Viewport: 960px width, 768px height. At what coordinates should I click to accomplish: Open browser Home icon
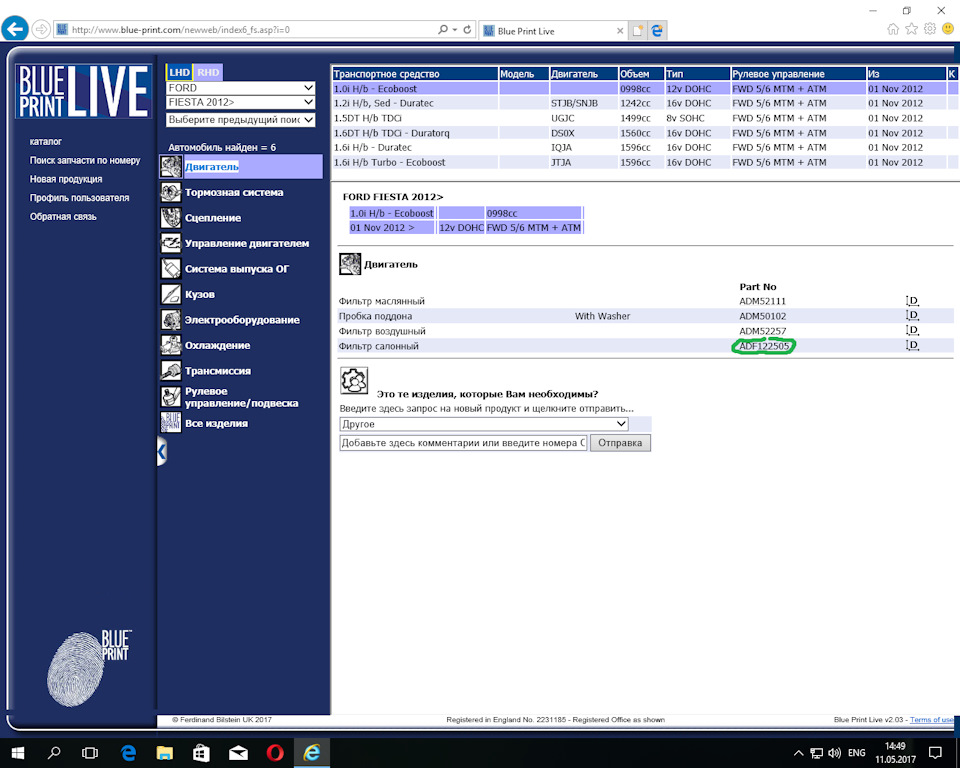tap(893, 29)
